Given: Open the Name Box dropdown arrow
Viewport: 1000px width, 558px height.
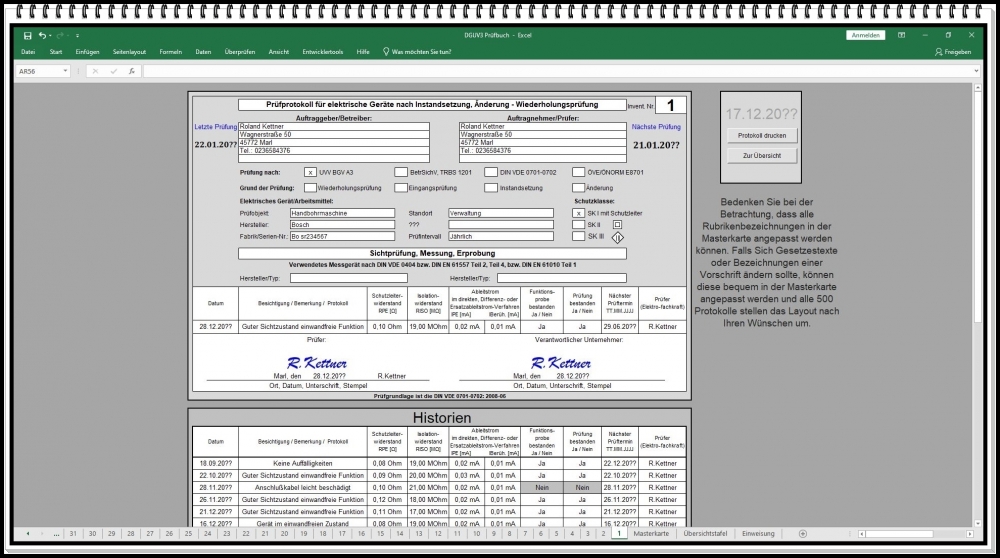Looking at the screenshot, I should tap(66, 71).
